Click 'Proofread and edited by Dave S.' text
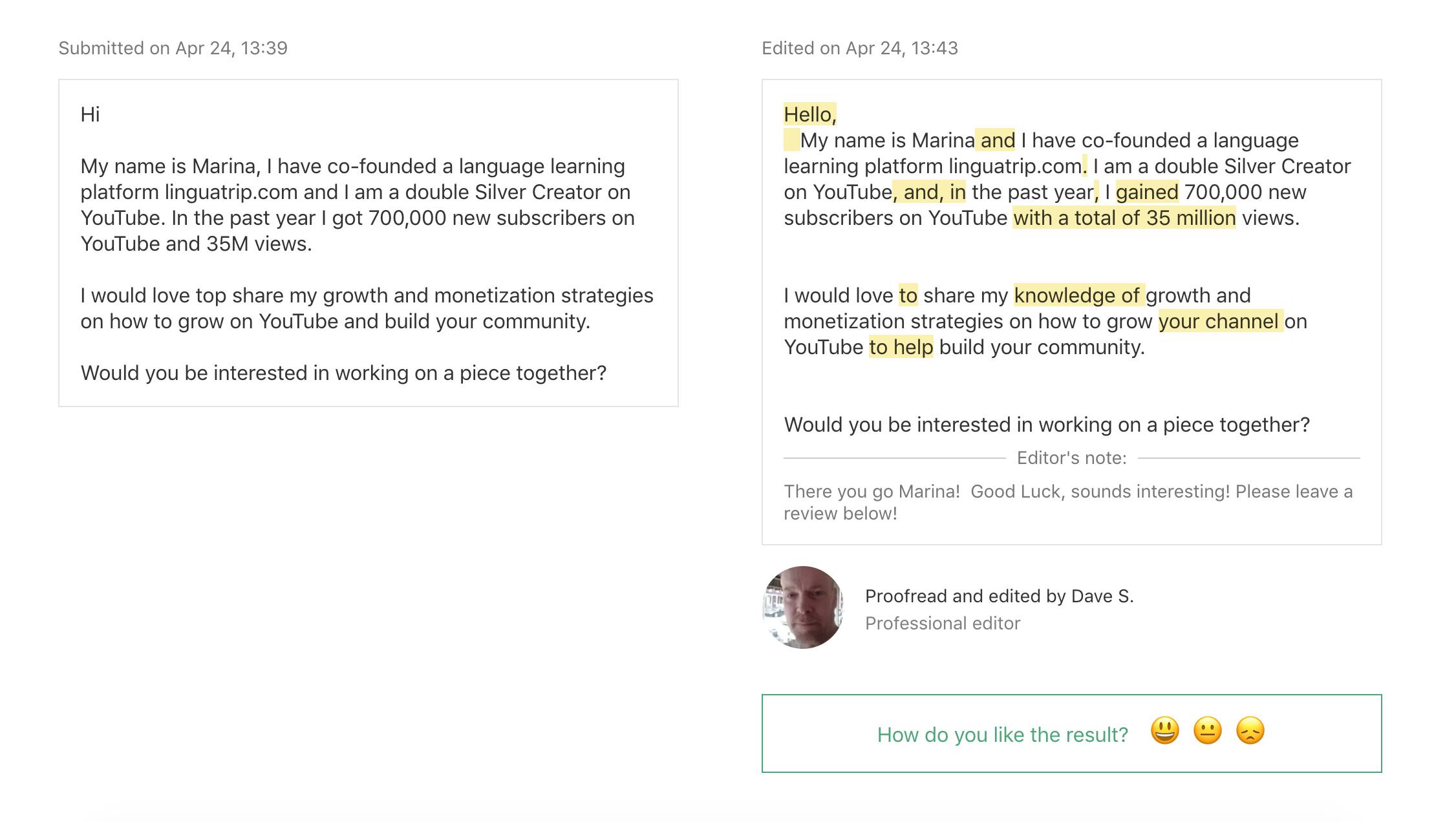Screen dimensions: 1456x822 pyautogui.click(x=1000, y=596)
